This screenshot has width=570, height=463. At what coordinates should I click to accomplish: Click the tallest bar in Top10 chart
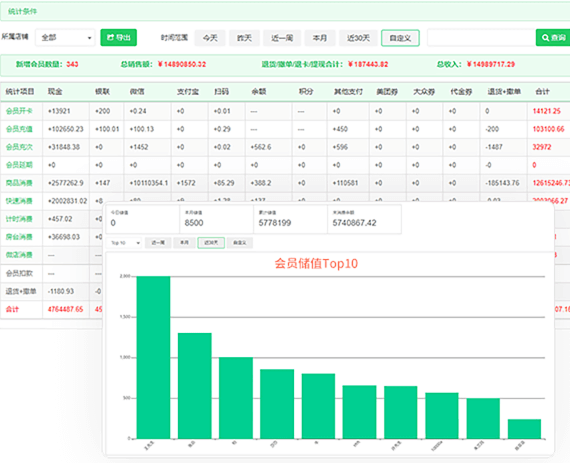(x=153, y=358)
